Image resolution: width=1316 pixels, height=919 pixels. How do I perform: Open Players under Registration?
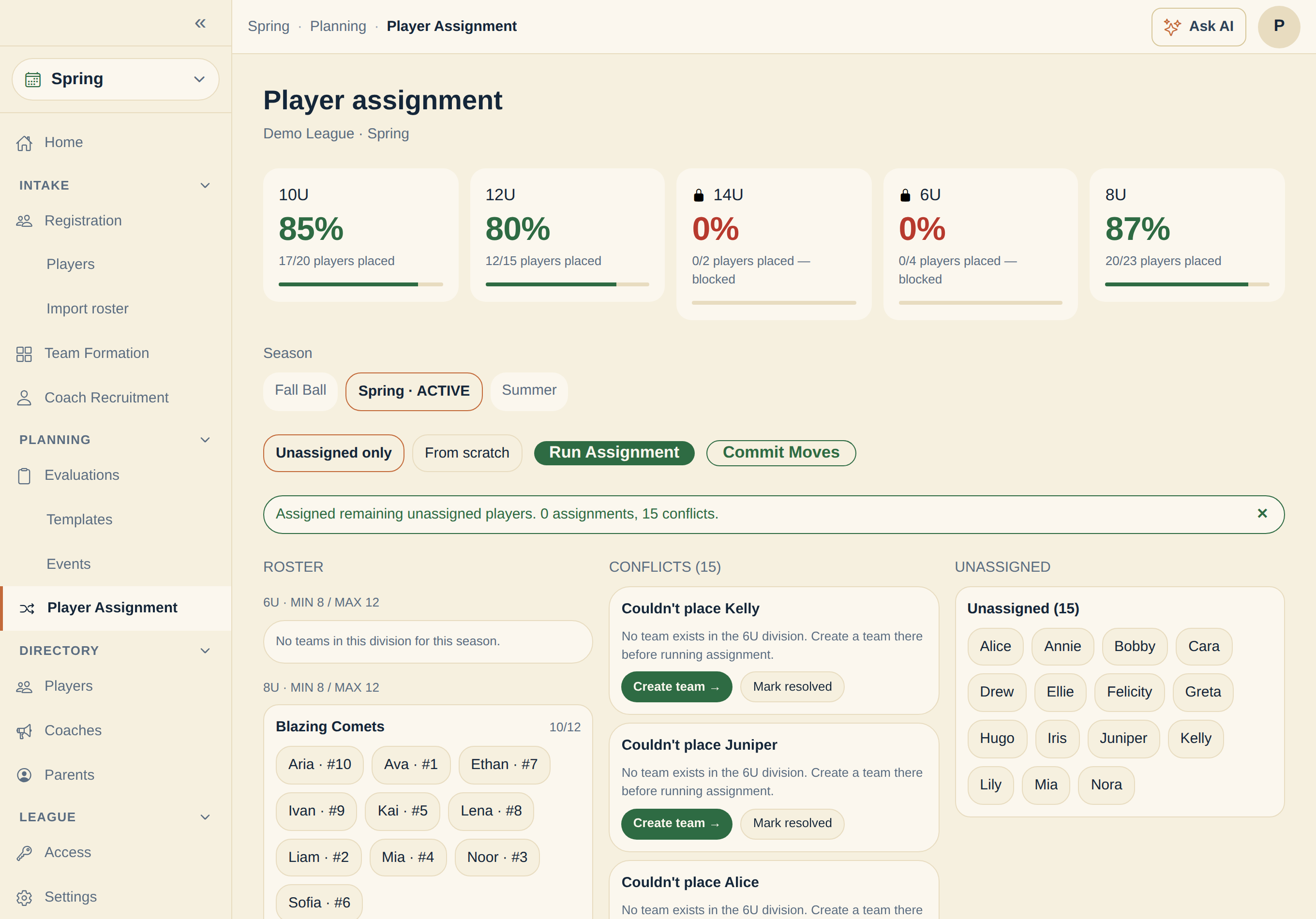pos(71,264)
